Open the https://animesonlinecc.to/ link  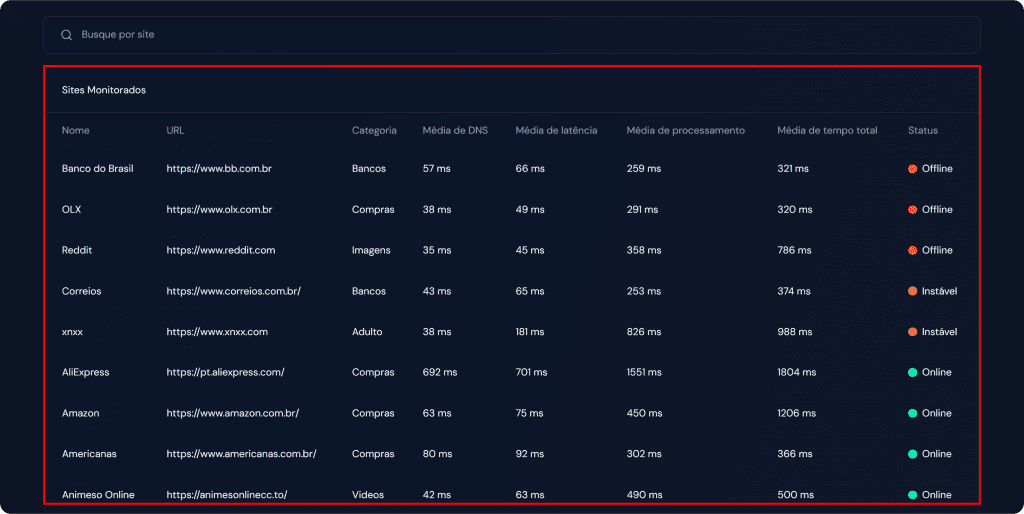[227, 495]
